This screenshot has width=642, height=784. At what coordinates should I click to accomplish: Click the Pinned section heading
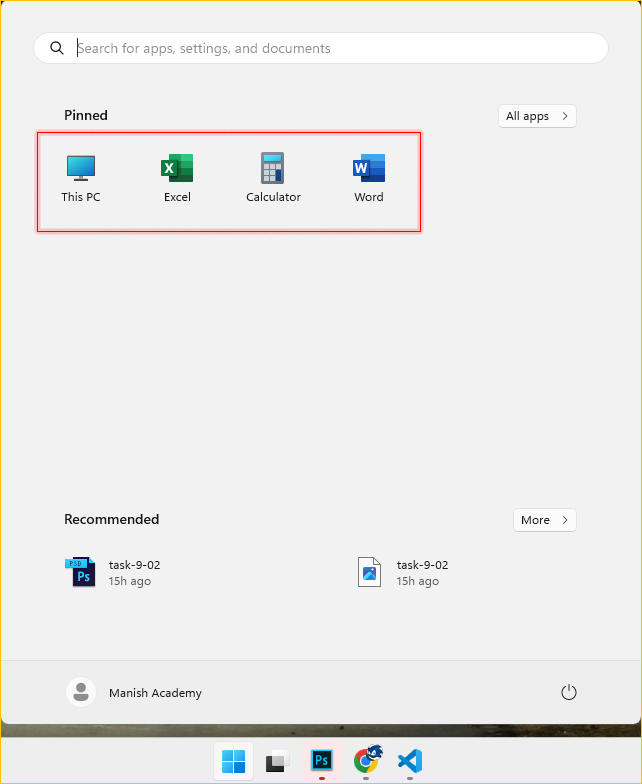point(86,116)
